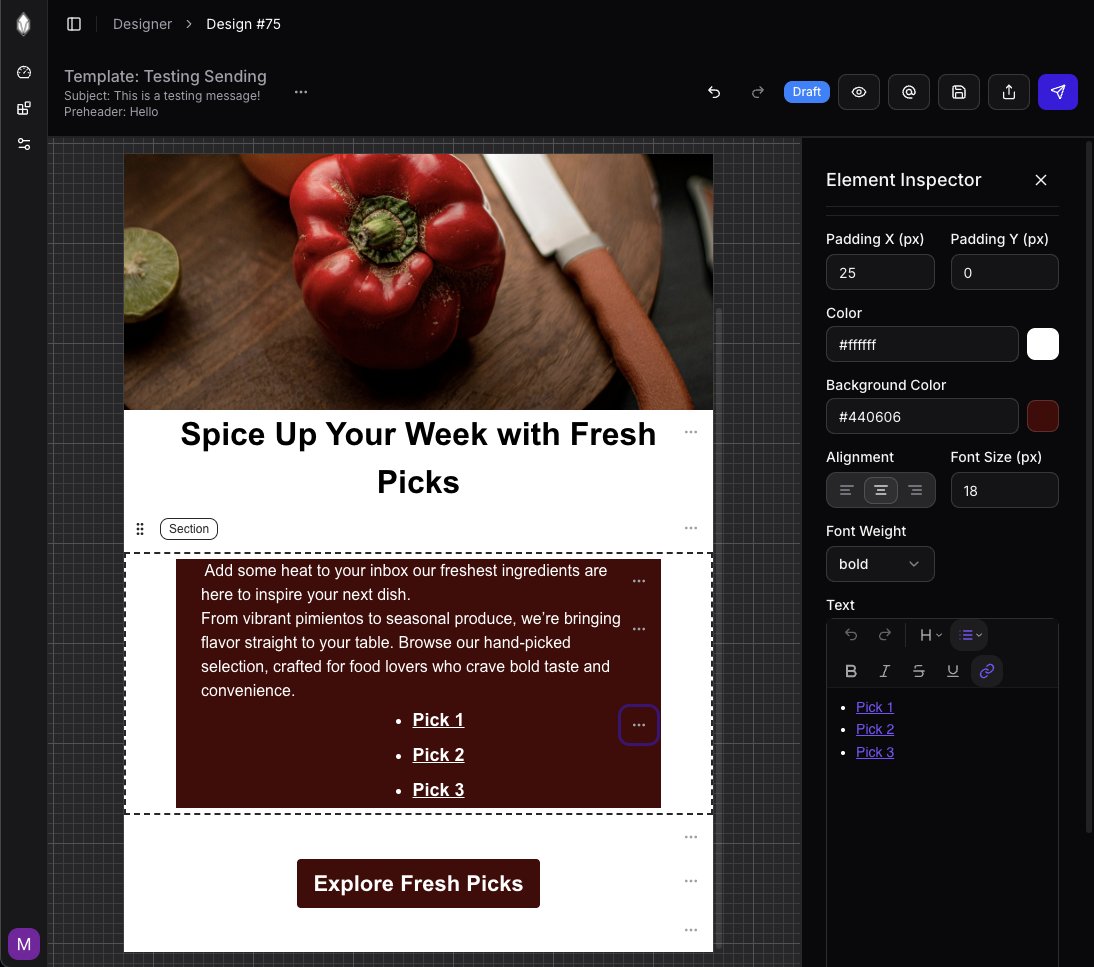
Task: Click the Pick 1 link in canvas
Action: [438, 720]
